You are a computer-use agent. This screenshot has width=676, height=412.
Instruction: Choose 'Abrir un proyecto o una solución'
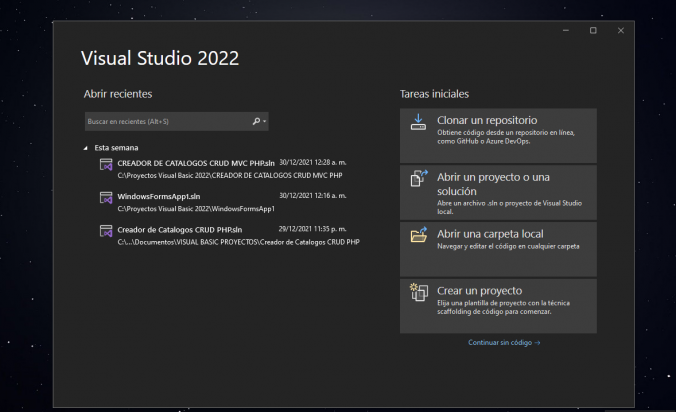point(493,183)
